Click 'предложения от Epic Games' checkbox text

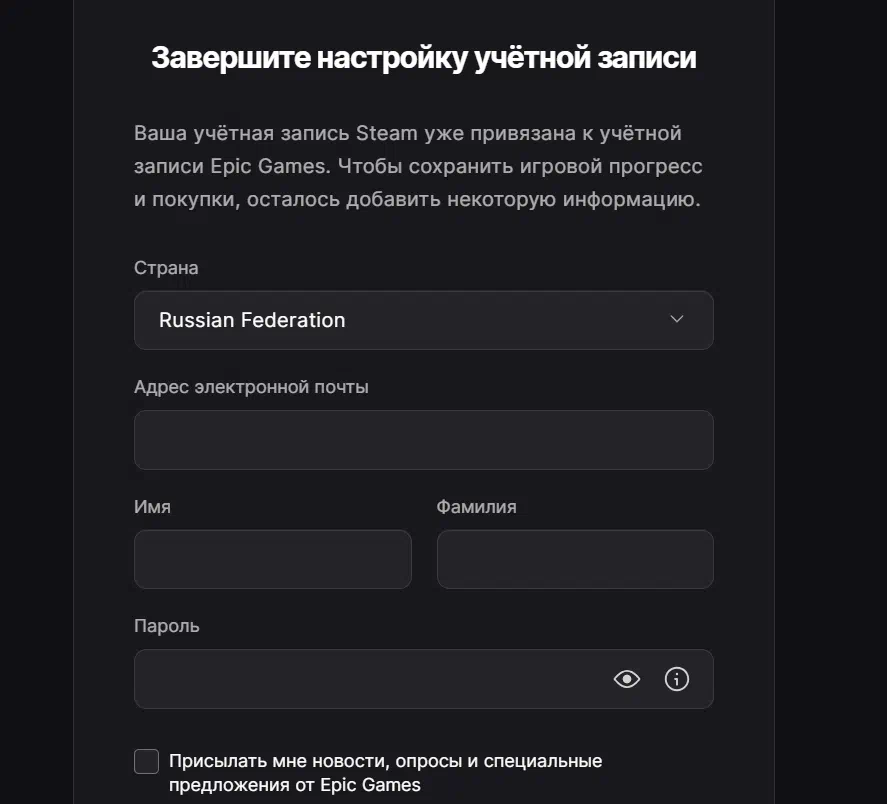pyautogui.click(x=295, y=785)
